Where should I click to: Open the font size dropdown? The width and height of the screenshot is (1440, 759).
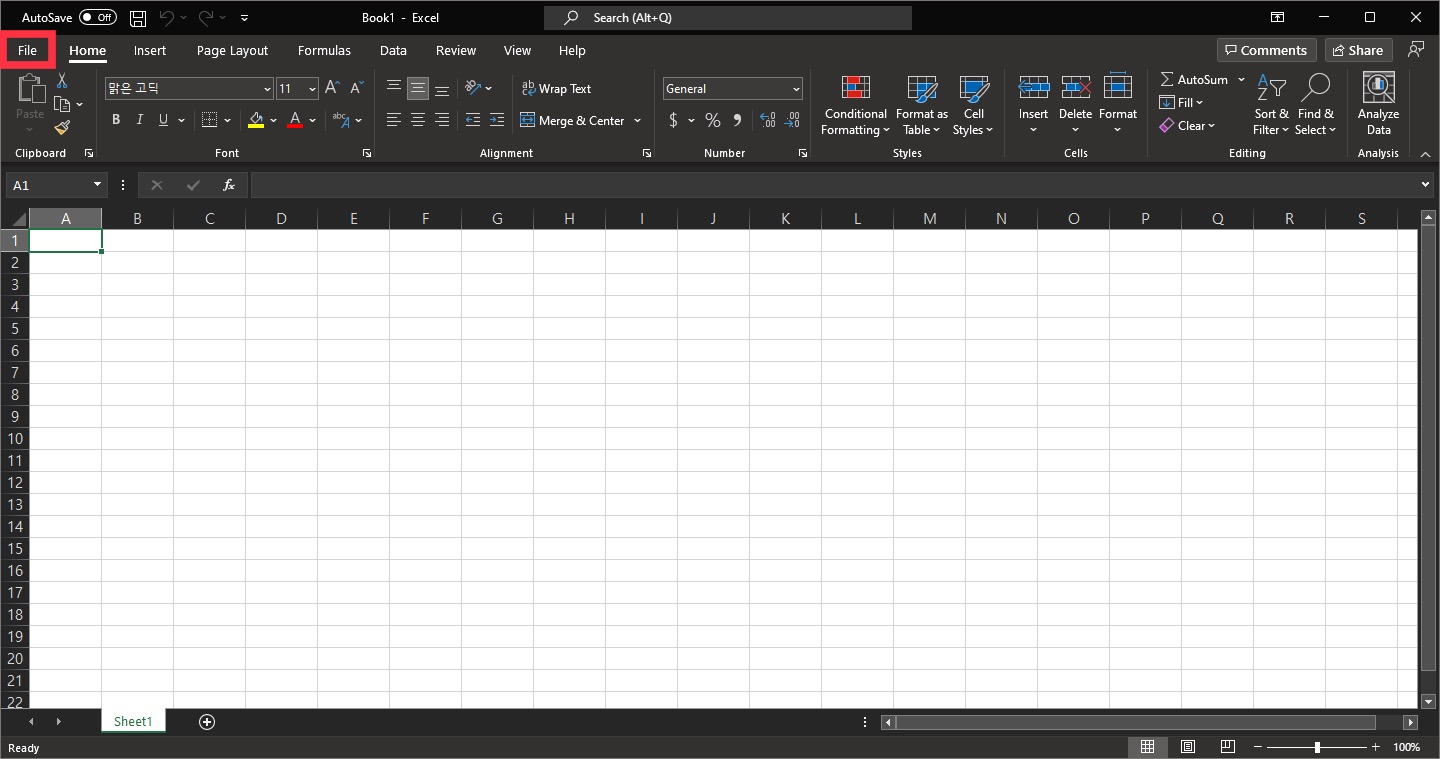click(312, 89)
